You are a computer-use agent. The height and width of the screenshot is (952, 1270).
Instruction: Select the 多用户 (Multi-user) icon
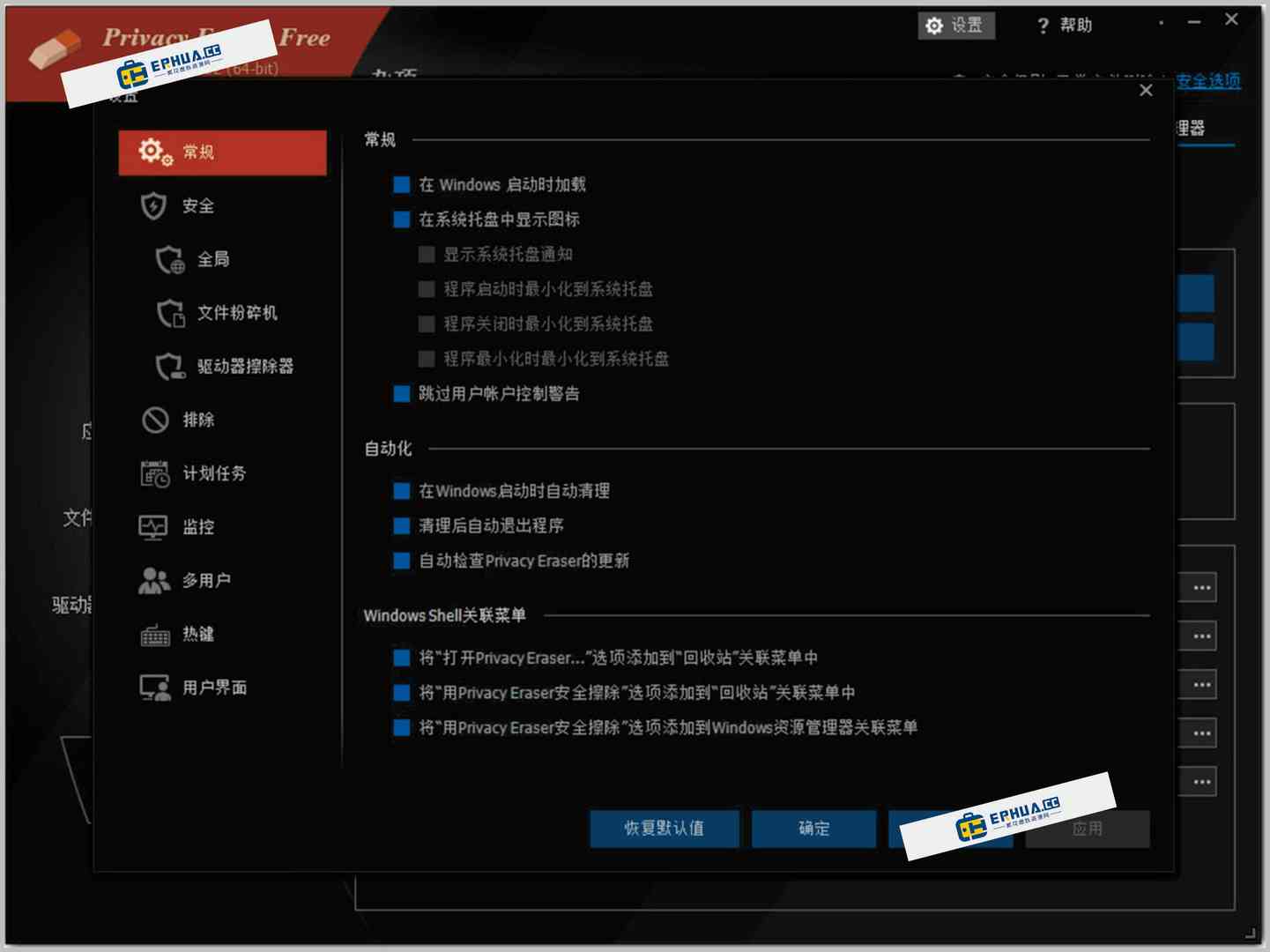(206, 580)
